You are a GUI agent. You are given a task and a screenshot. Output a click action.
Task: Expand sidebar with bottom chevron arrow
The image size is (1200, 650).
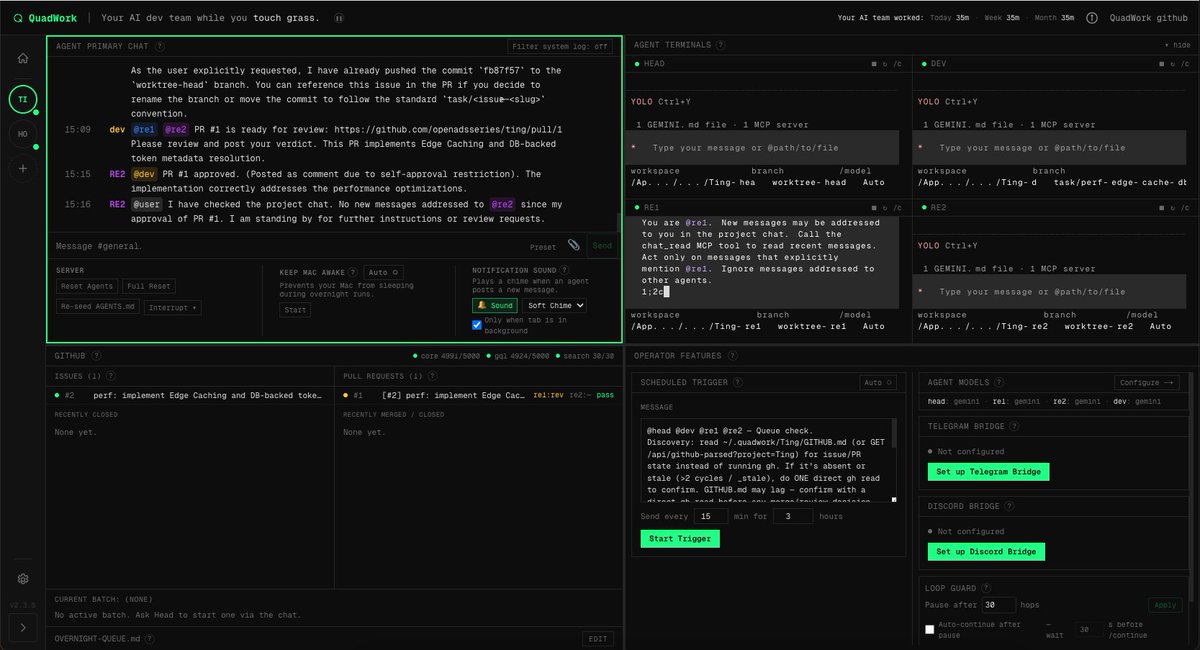(22, 628)
